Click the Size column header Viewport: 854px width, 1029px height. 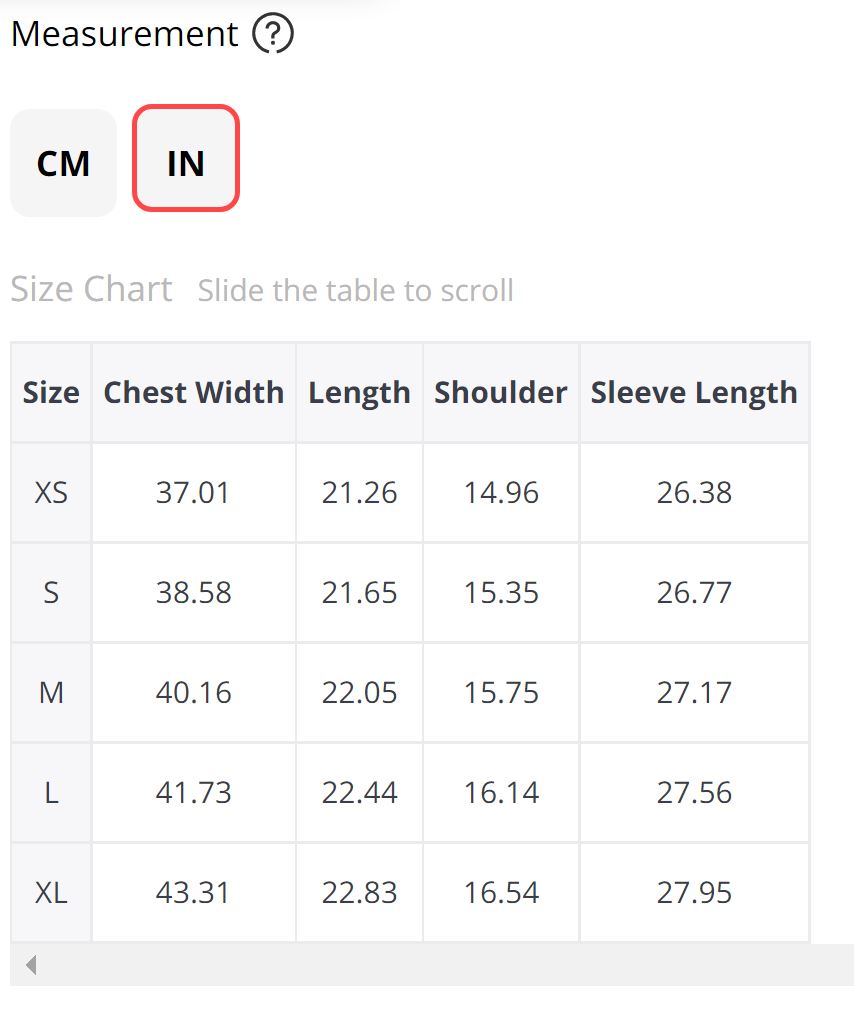(51, 392)
